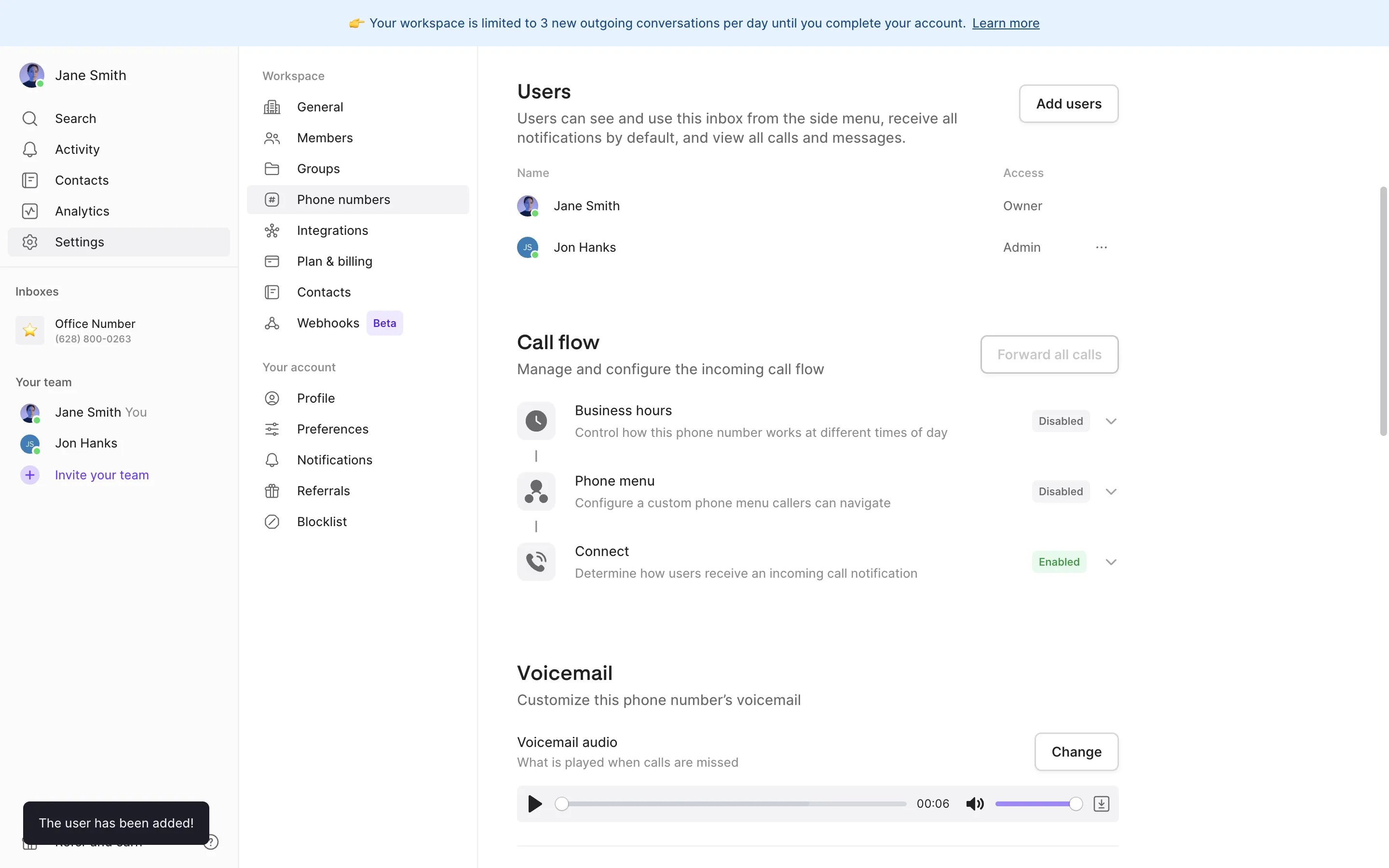Image resolution: width=1389 pixels, height=868 pixels.
Task: Expand the Phone menu section chevron
Action: pos(1111,491)
